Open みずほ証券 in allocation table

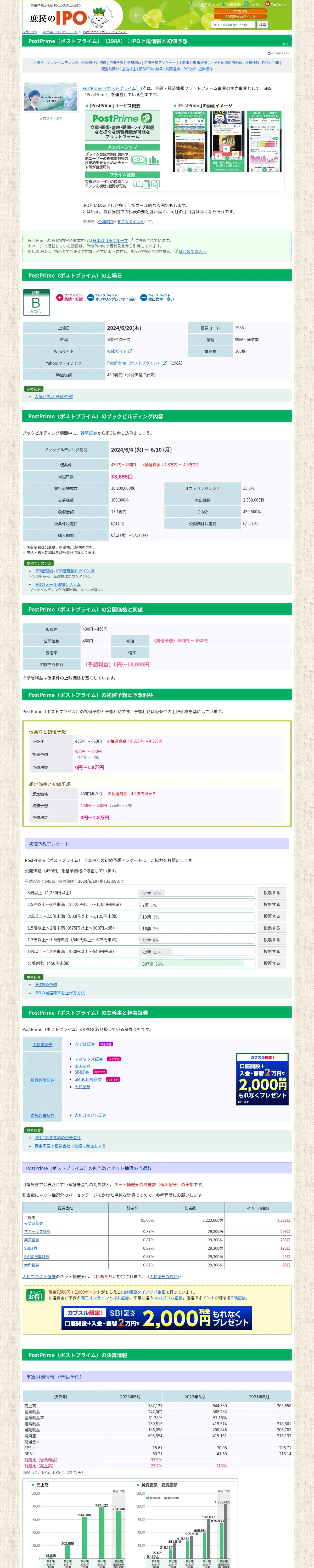click(x=33, y=1223)
